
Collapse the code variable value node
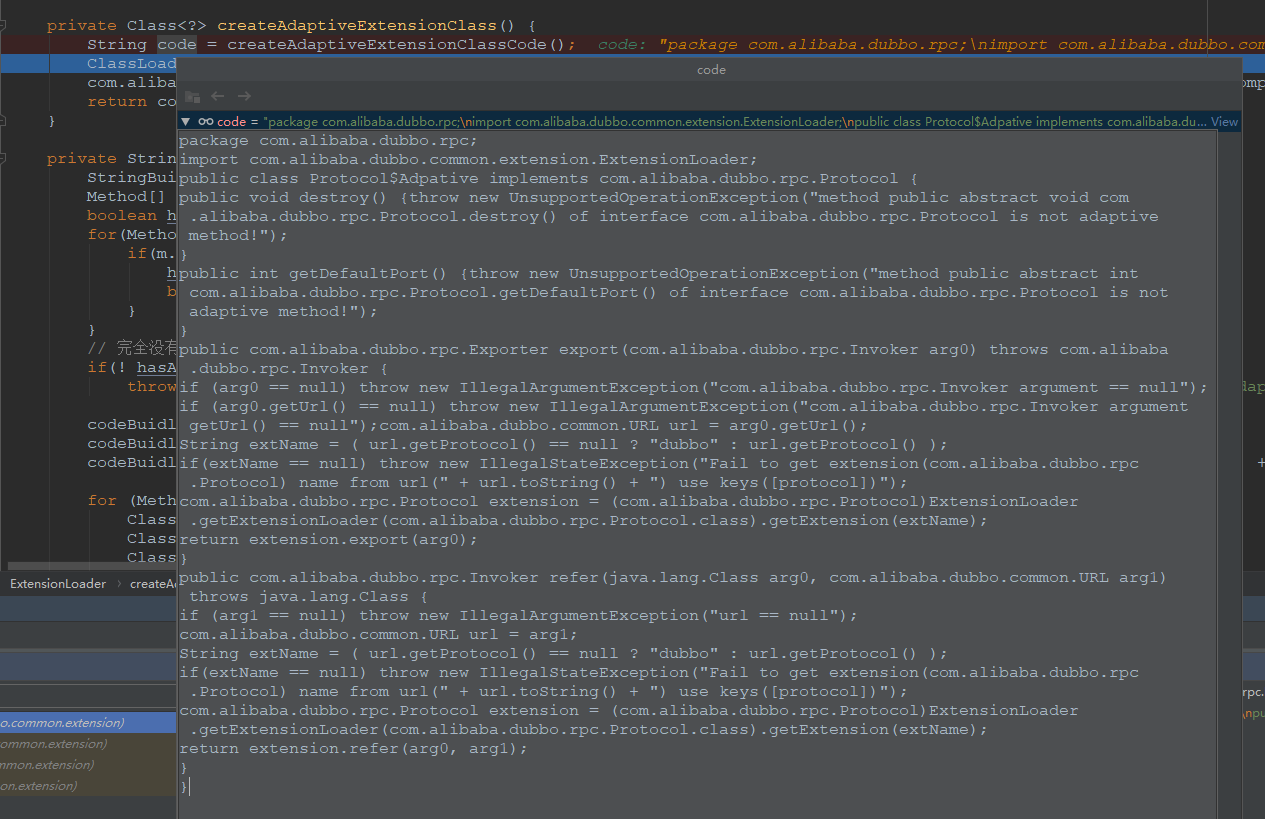coord(186,122)
